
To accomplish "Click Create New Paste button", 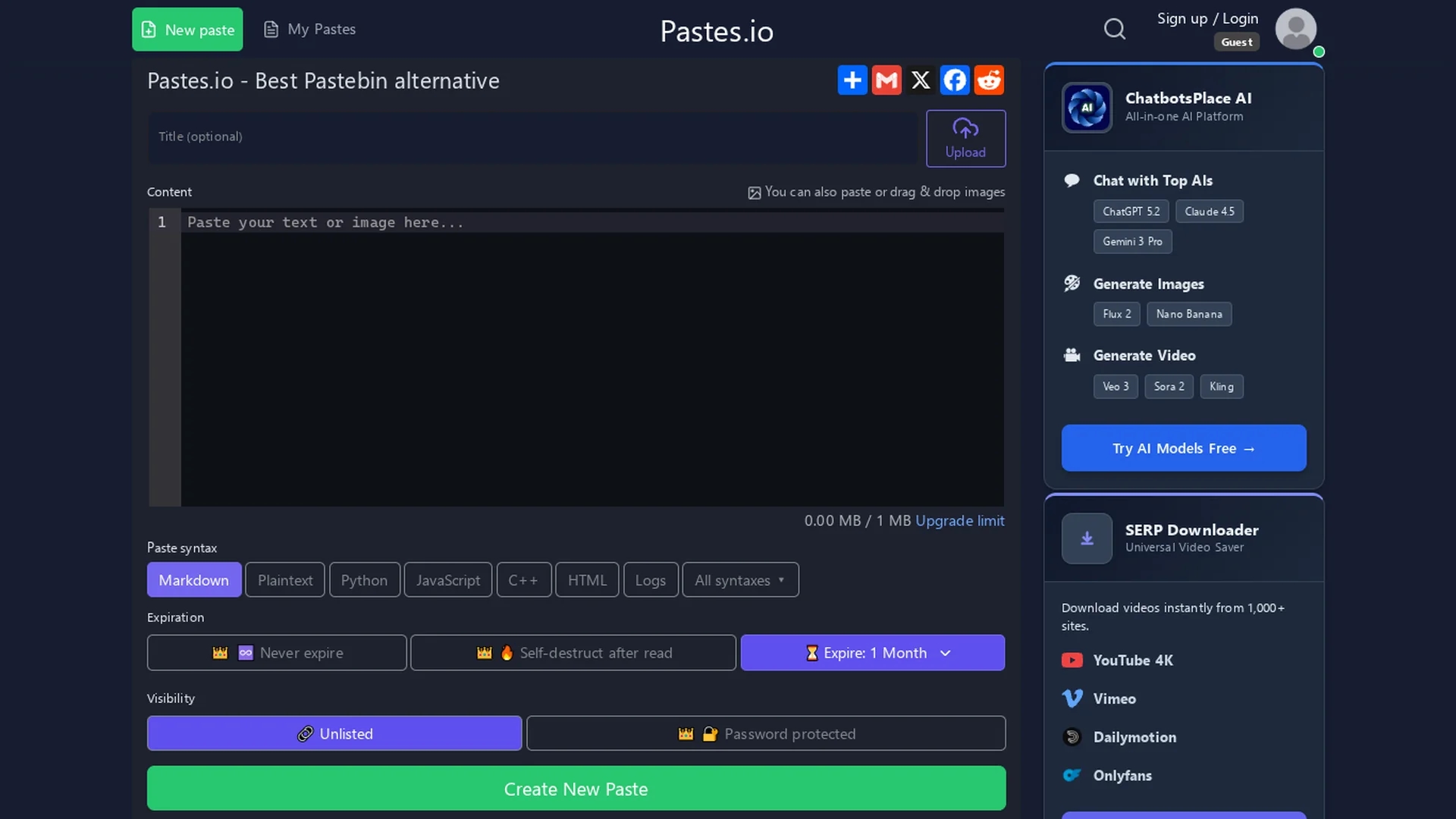I will click(576, 788).
